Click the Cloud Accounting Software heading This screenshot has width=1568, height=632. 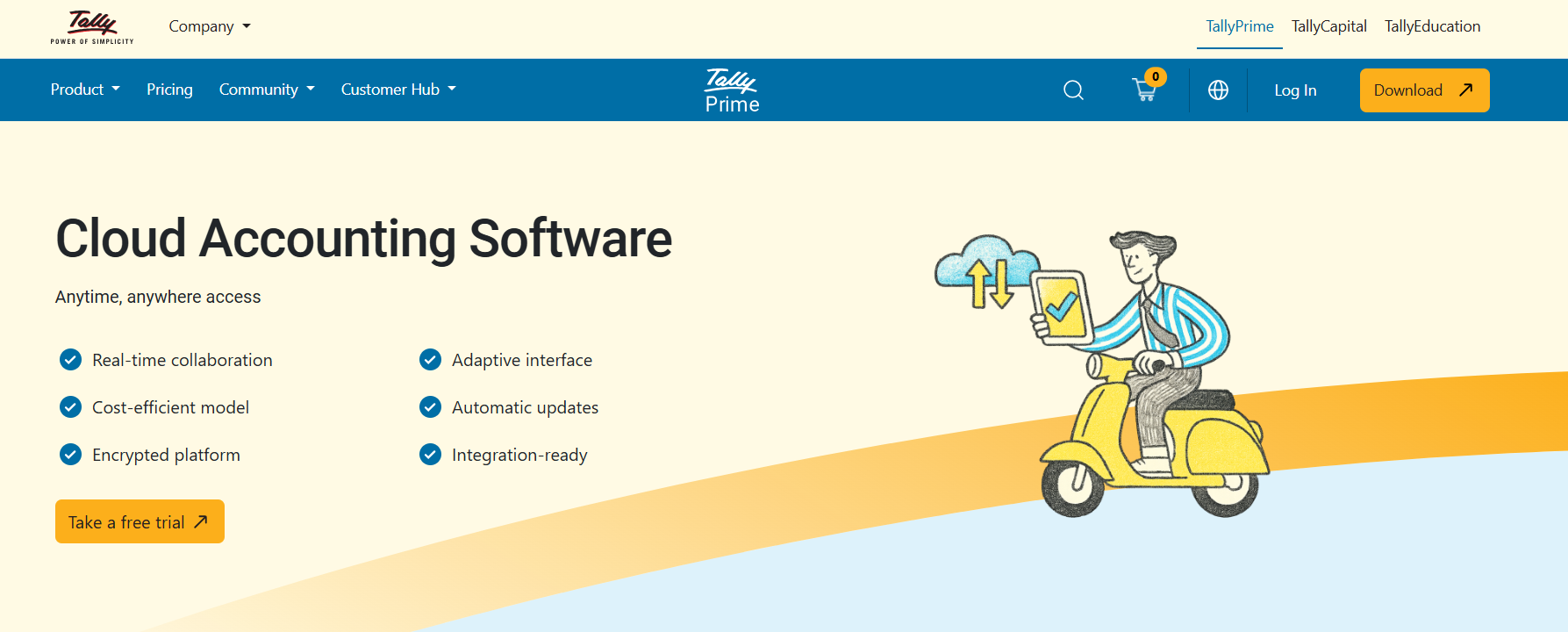click(363, 239)
